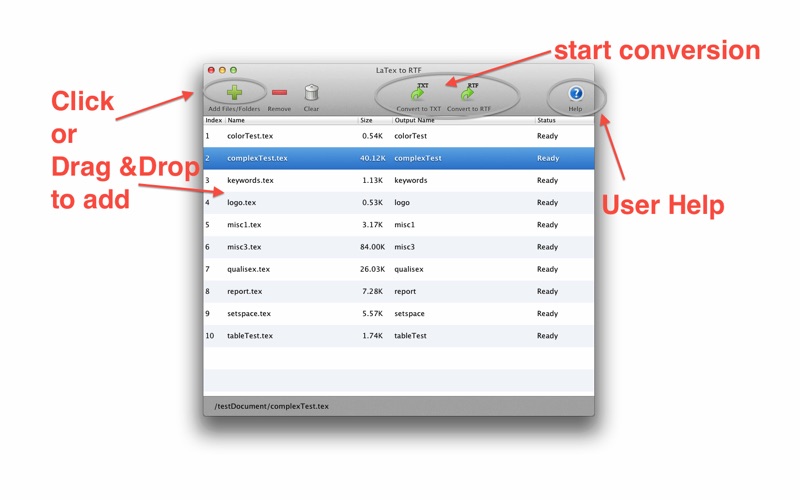Click the size value 26.03K
The width and height of the screenshot is (800, 500).
coord(372,269)
